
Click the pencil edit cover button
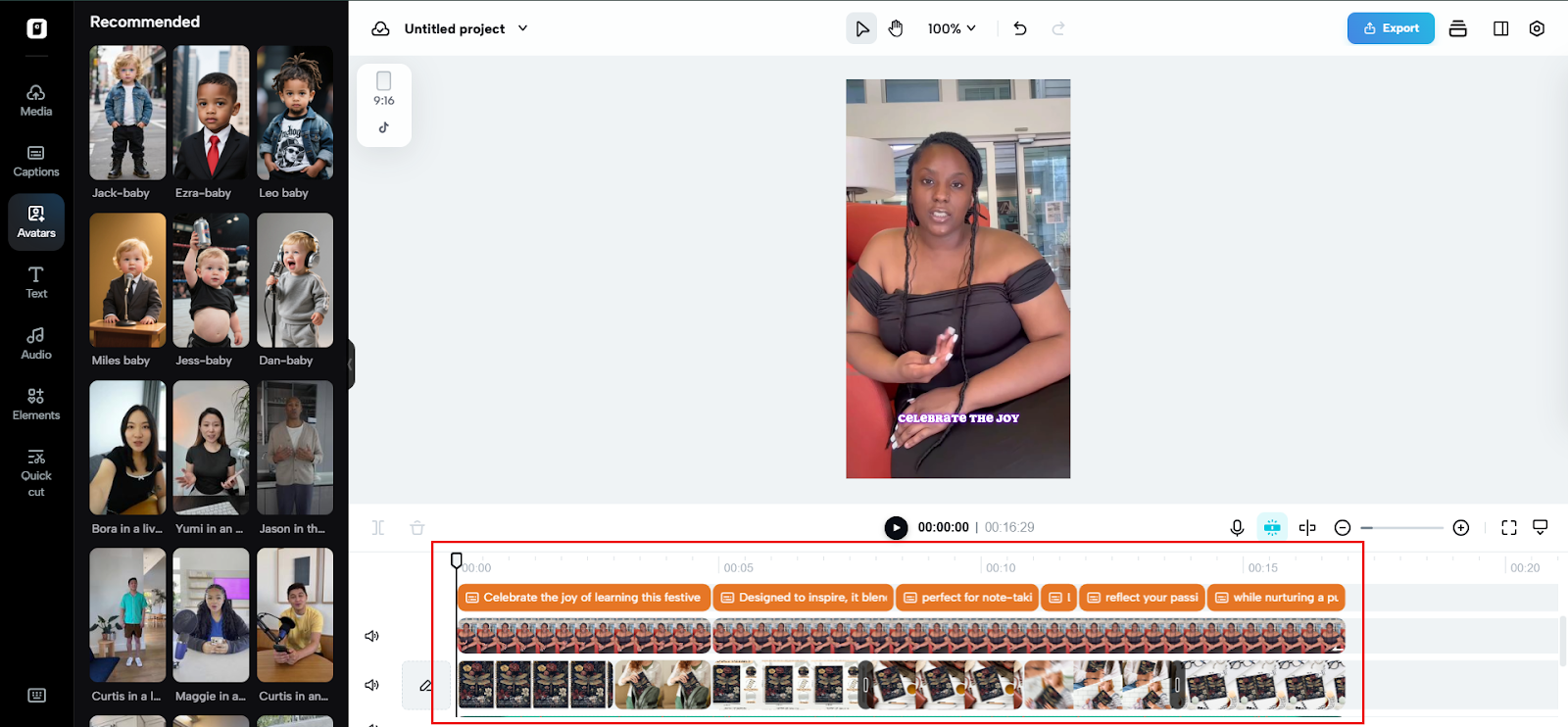(425, 685)
